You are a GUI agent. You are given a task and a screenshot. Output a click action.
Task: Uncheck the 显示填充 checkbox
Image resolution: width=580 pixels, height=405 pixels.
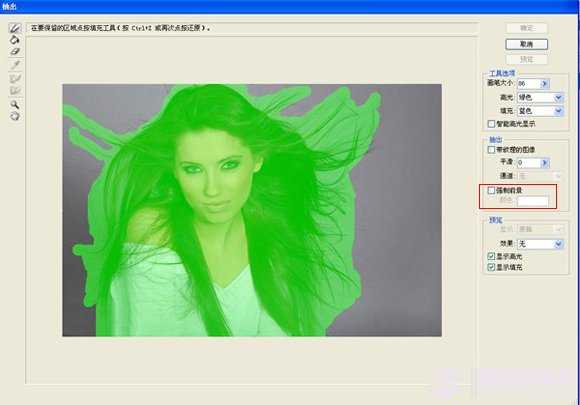pos(491,267)
